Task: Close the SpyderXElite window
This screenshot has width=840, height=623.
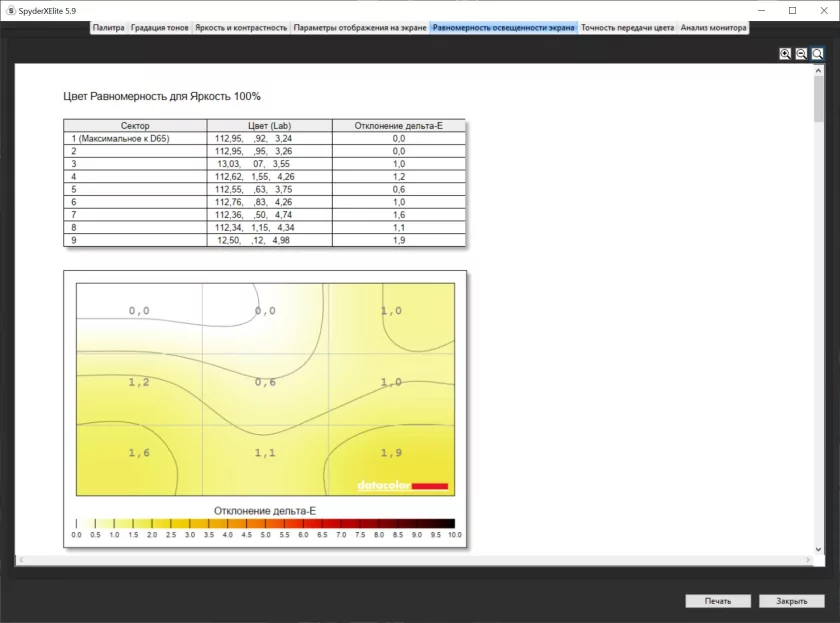Action: pyautogui.click(x=824, y=11)
